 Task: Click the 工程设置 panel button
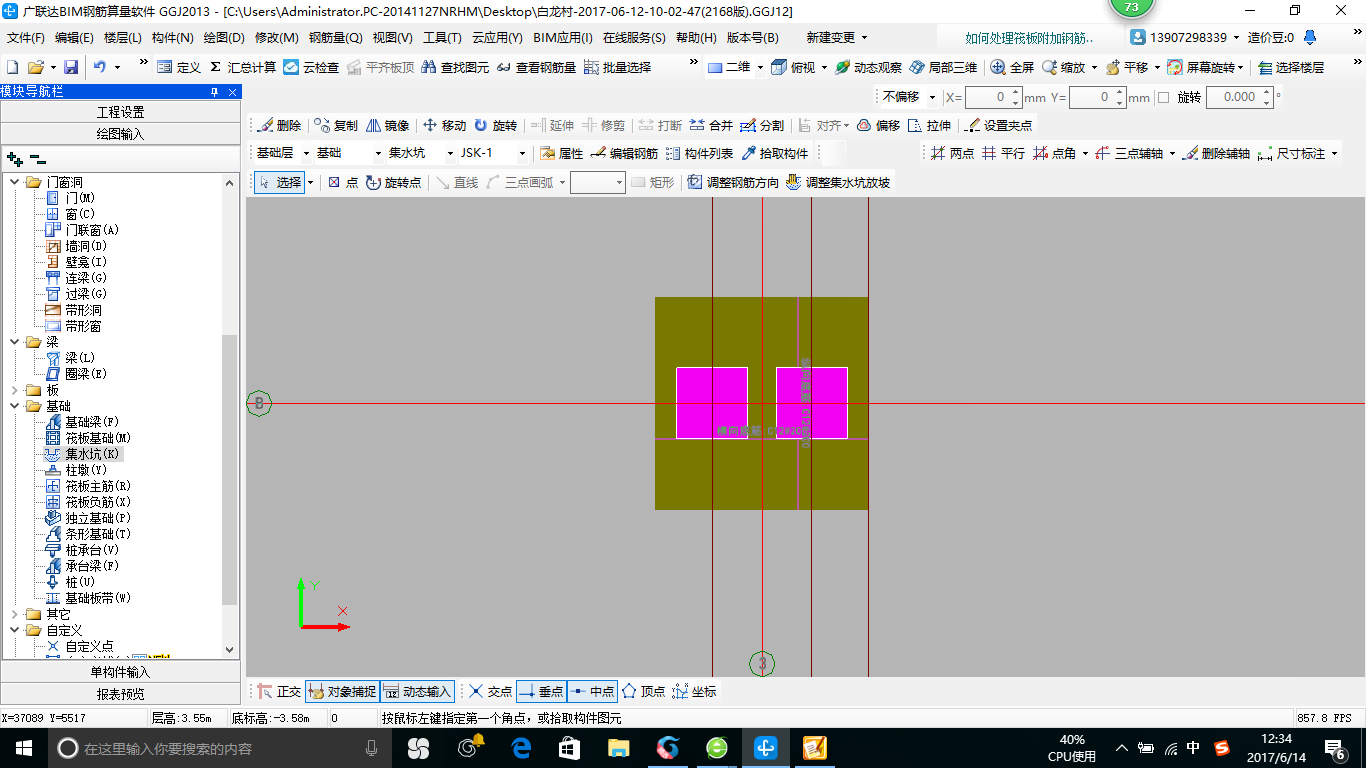coord(120,112)
